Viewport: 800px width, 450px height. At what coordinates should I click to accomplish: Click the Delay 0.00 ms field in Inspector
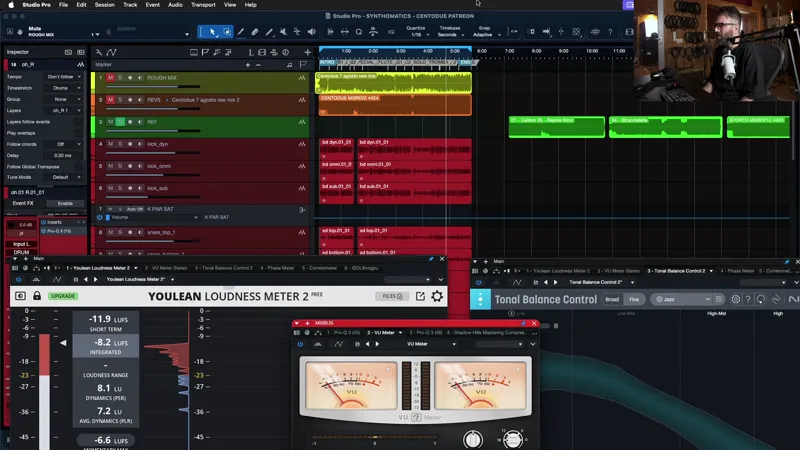coord(63,155)
